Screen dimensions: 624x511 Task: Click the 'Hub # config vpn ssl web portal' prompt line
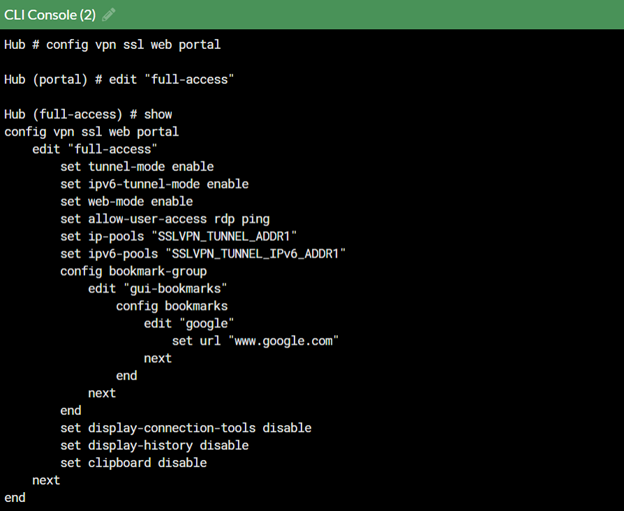point(112,44)
